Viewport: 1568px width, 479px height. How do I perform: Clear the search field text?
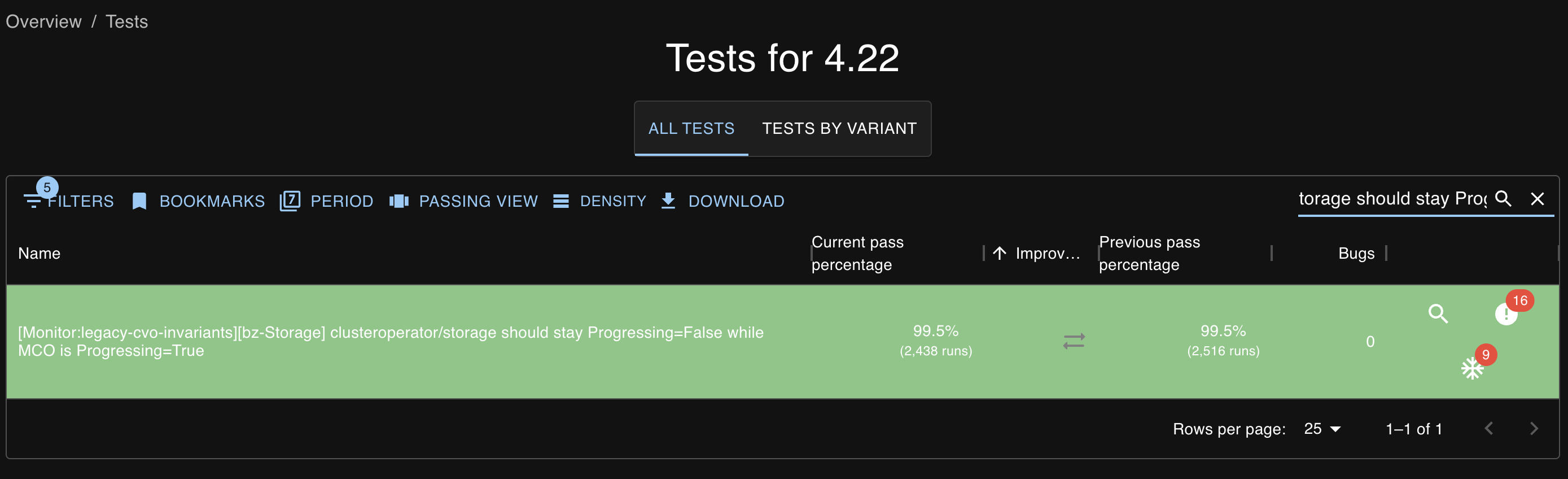click(1537, 199)
